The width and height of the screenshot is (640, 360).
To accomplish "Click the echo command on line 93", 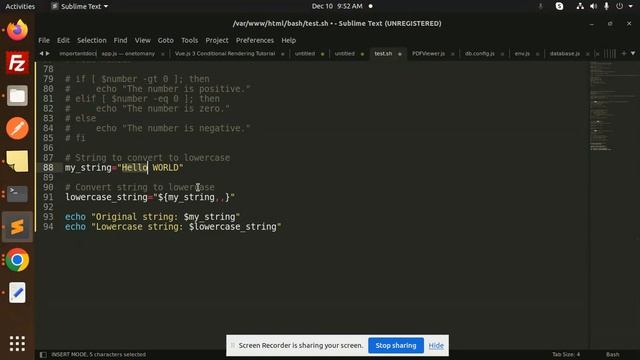I will 76,217.
